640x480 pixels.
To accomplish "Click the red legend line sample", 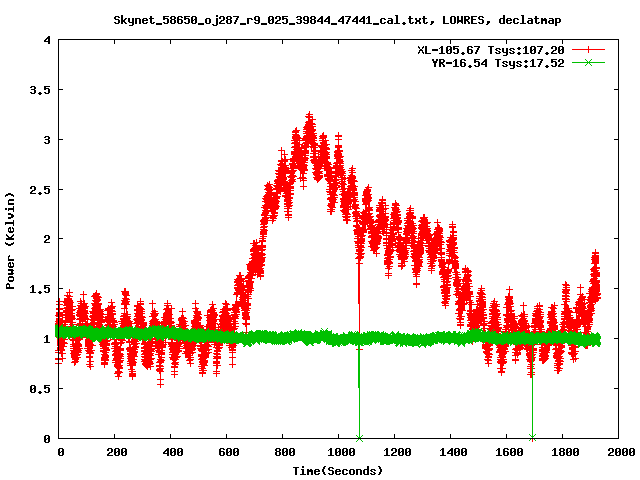I will [x=588, y=50].
